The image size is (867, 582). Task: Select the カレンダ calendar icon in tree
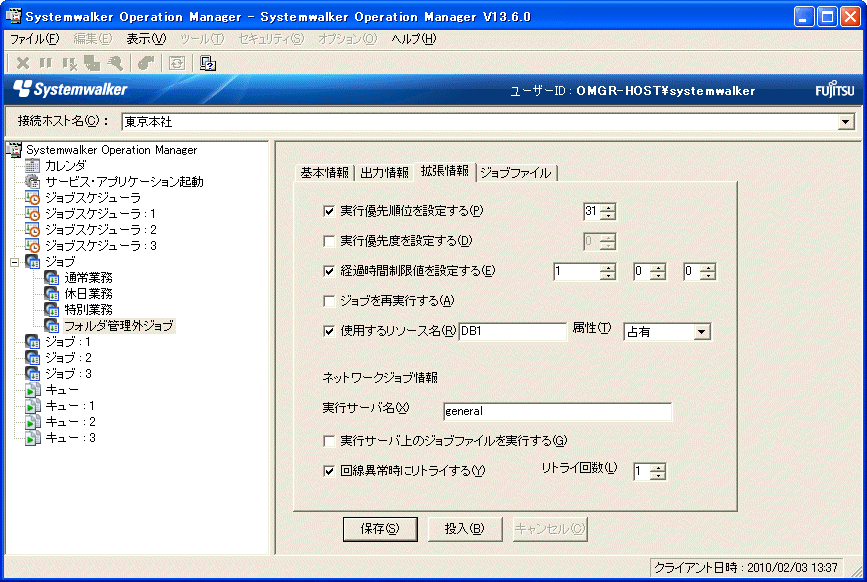pyautogui.click(x=33, y=165)
